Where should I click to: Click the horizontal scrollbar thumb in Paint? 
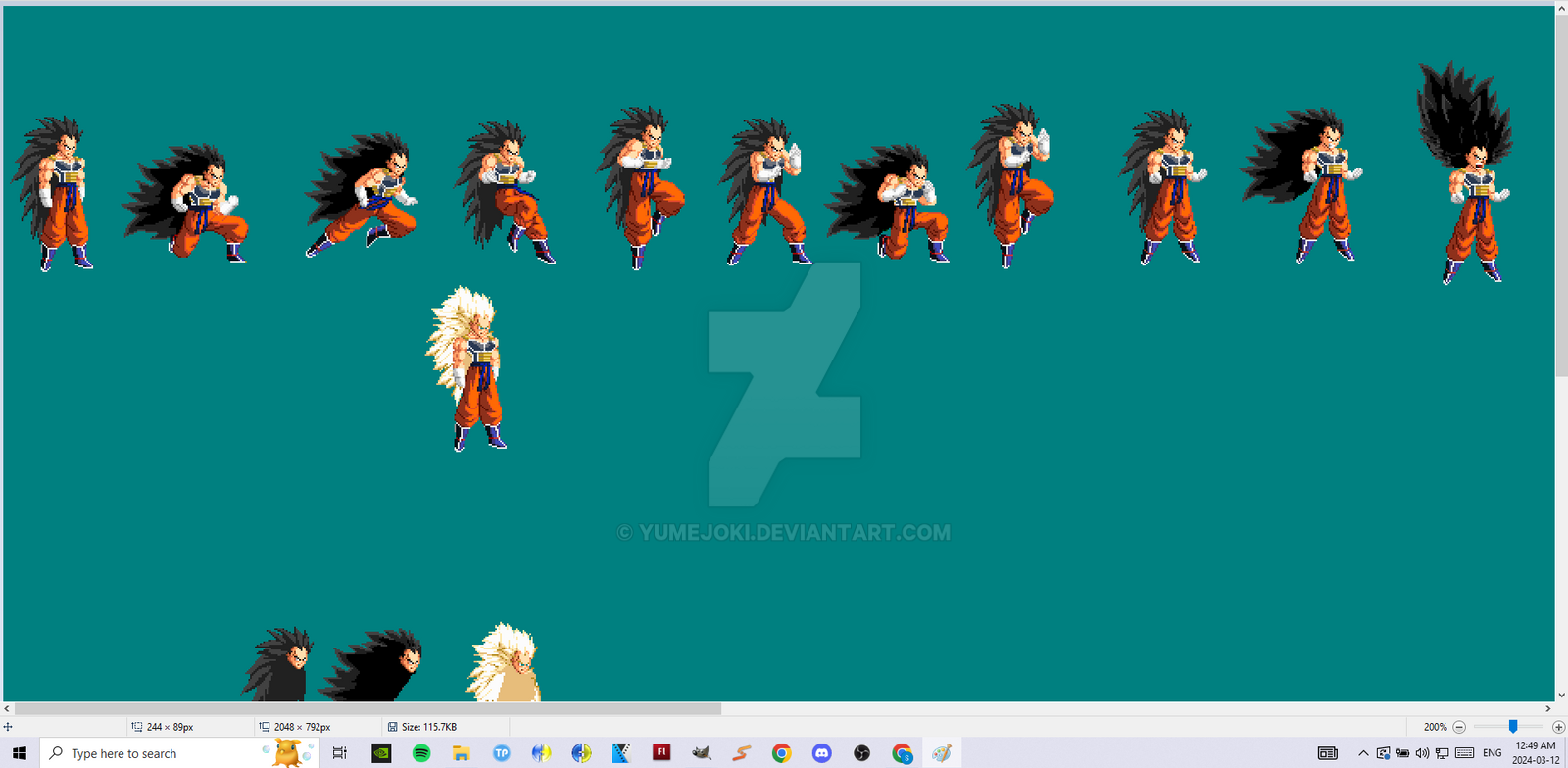click(367, 708)
